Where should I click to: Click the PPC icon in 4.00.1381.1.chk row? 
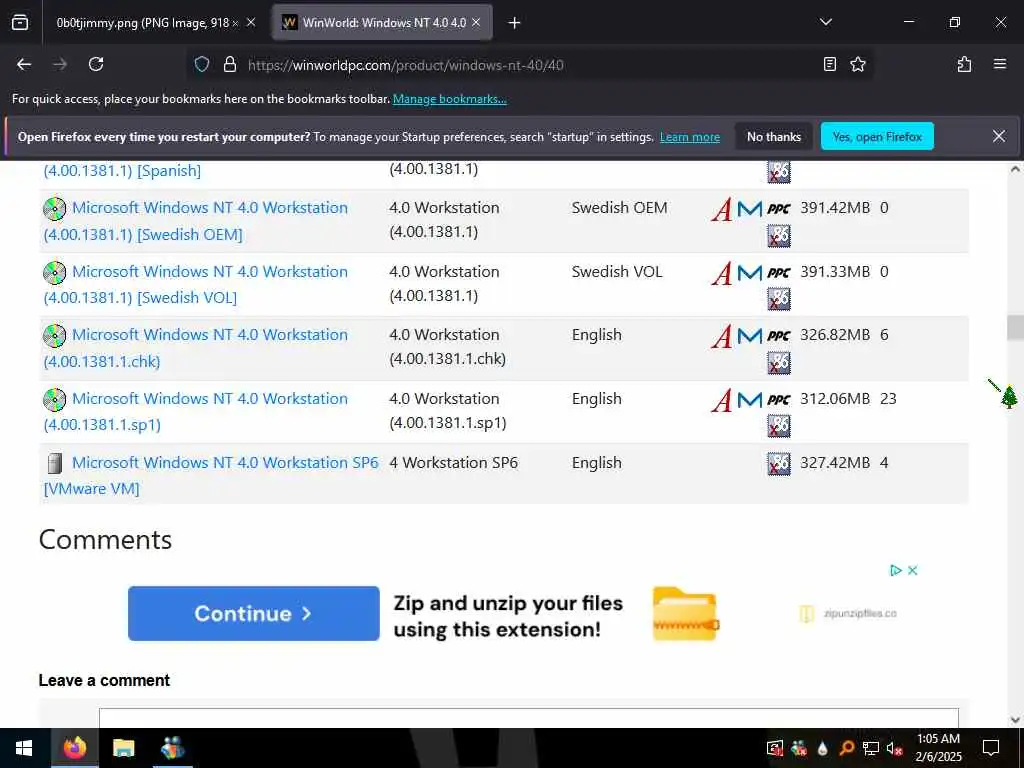(x=778, y=336)
